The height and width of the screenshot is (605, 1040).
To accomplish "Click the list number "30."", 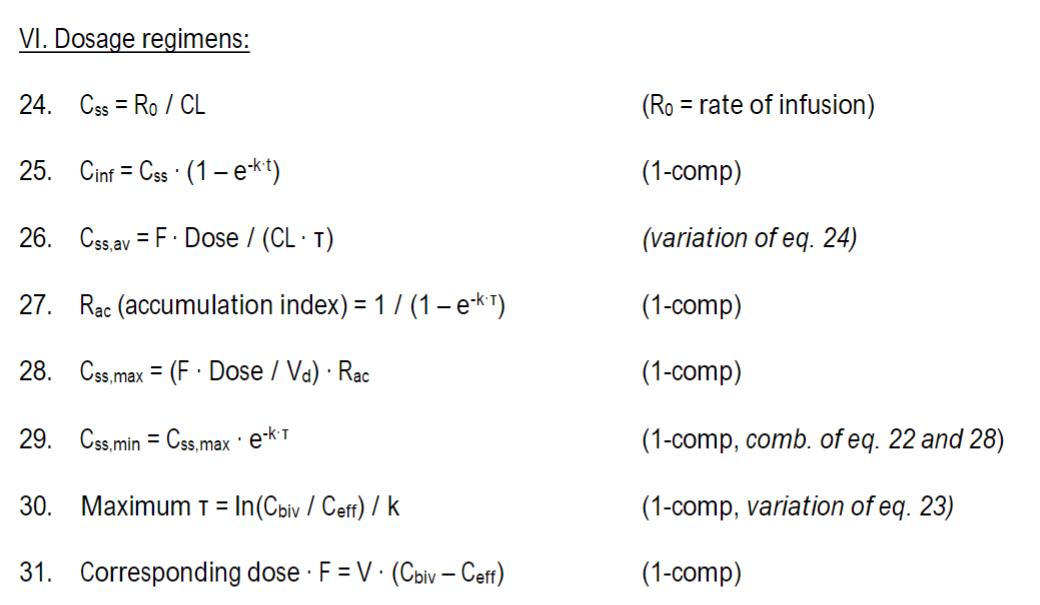I will pyautogui.click(x=35, y=505).
